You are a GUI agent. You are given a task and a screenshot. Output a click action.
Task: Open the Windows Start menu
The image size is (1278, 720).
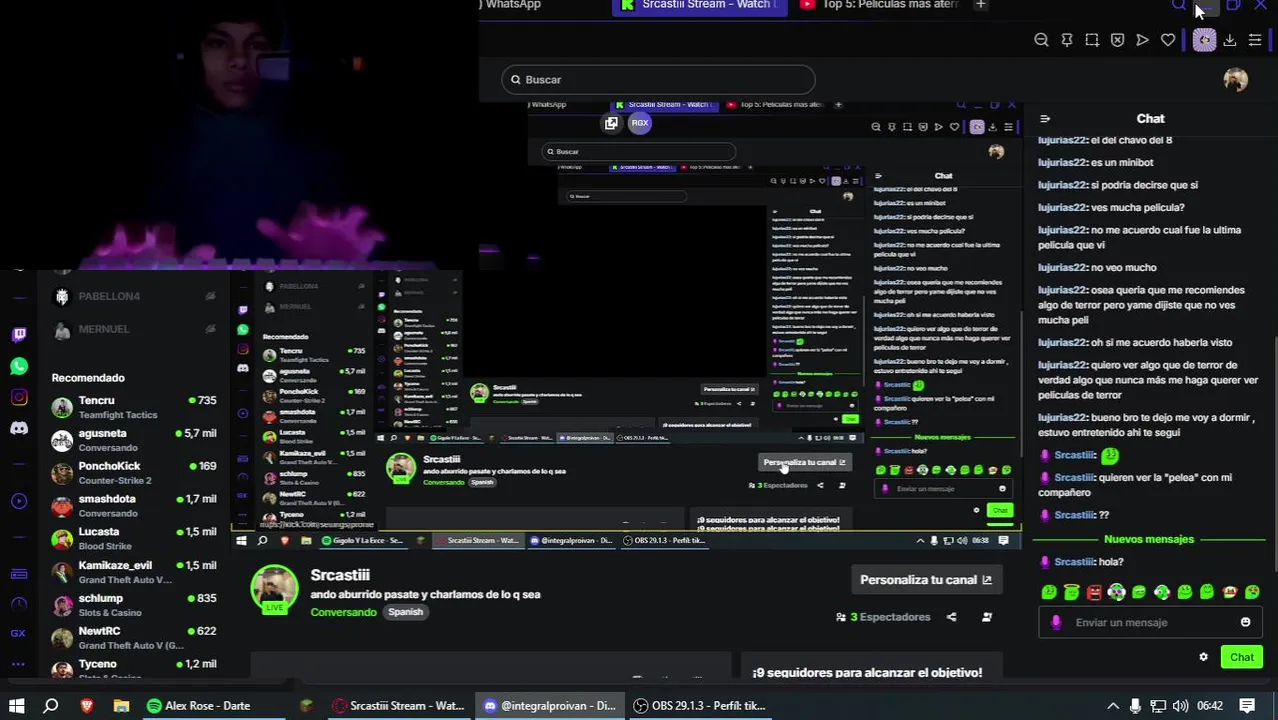tap(17, 706)
